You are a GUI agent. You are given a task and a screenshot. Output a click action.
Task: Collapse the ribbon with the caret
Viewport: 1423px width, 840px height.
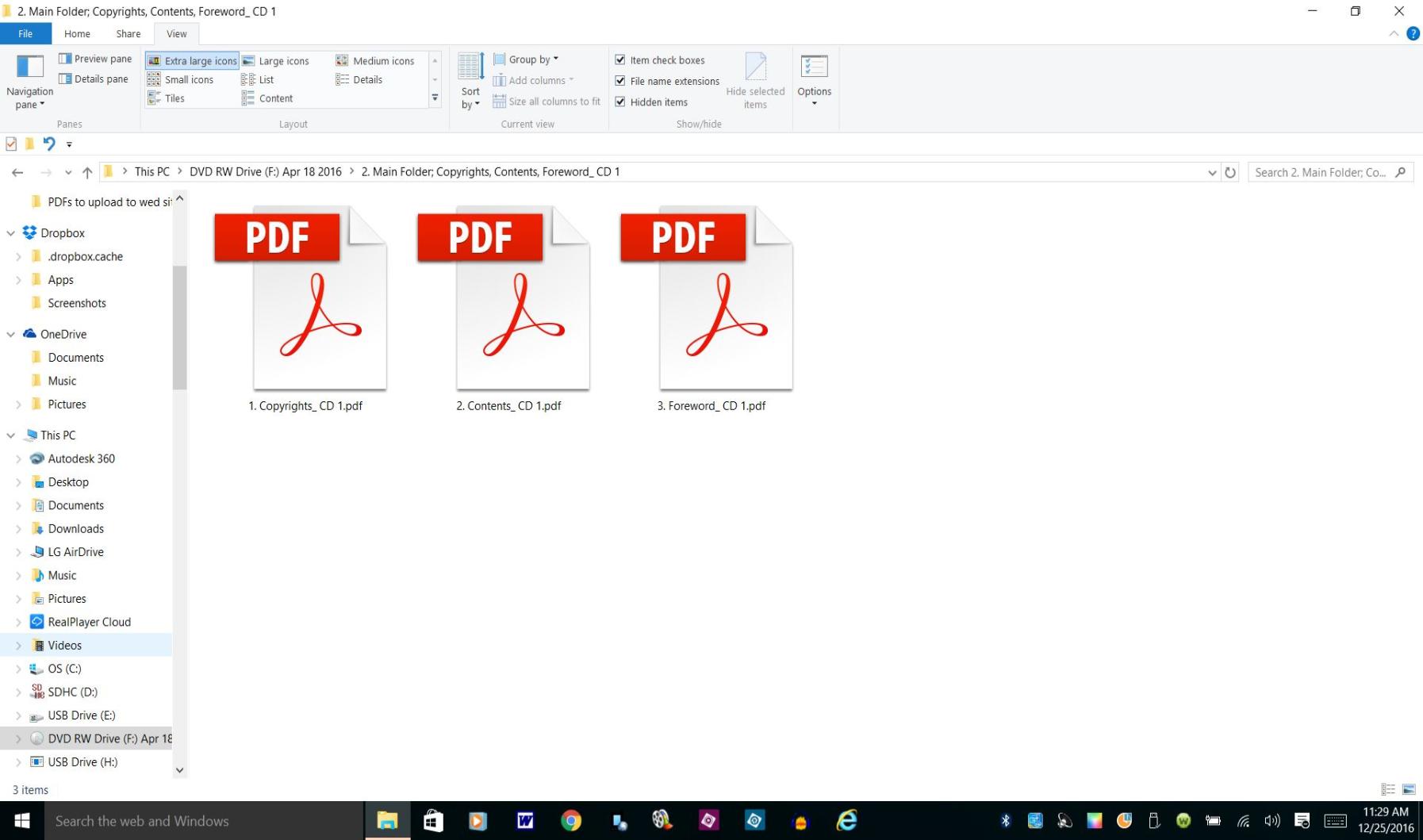1394,33
